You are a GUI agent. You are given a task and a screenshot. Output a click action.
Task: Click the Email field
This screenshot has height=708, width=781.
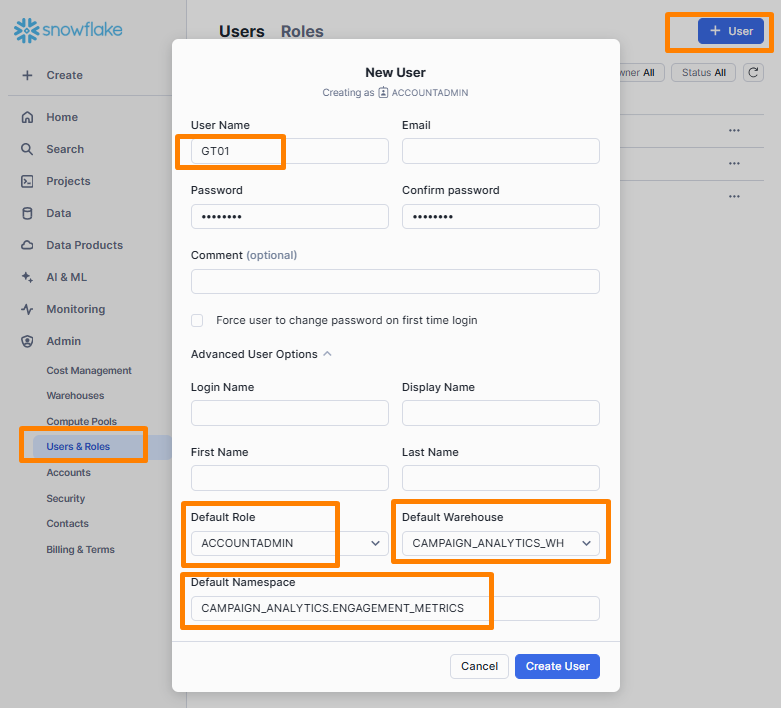[501, 151]
